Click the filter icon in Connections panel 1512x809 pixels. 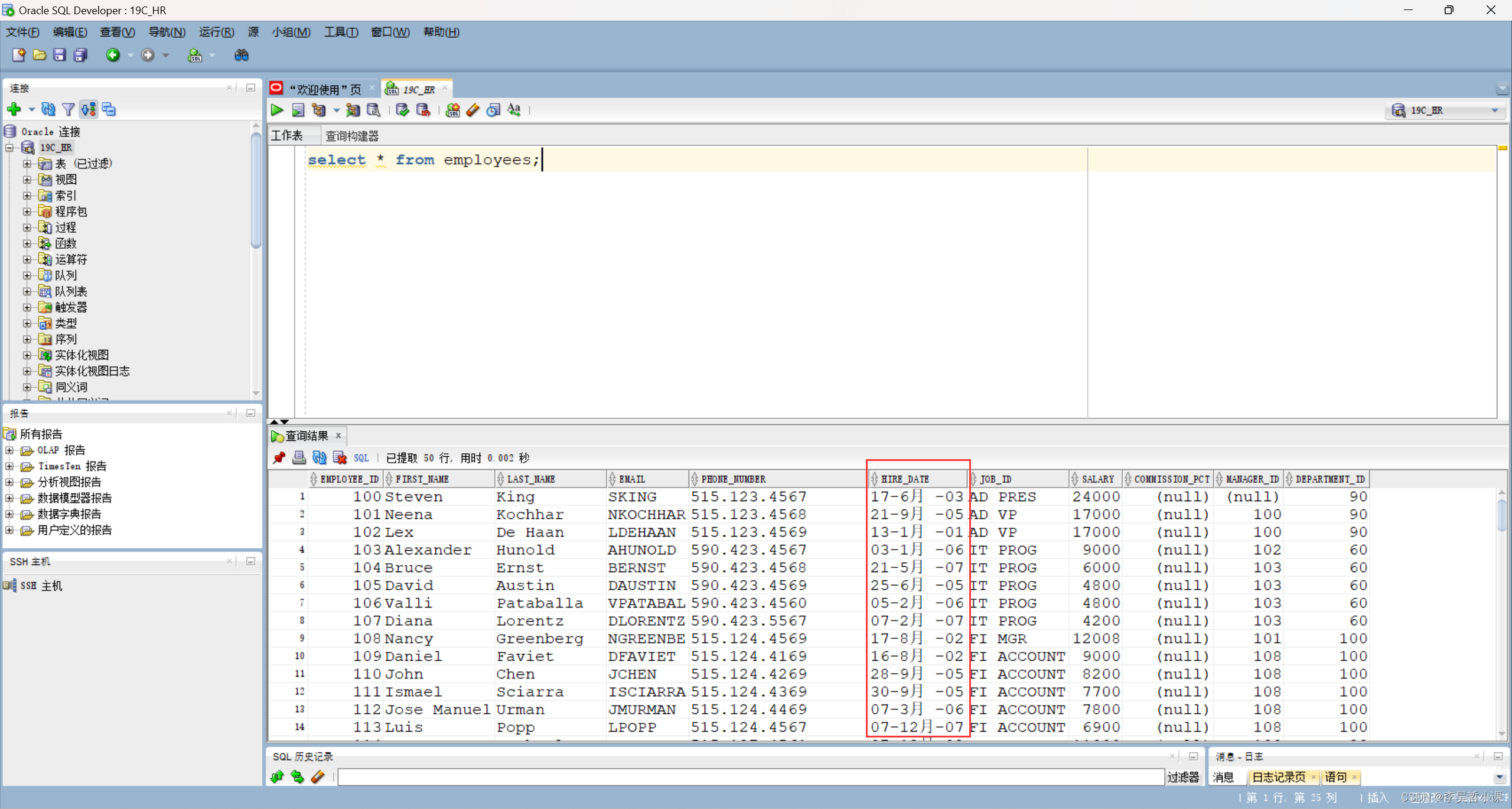click(x=69, y=109)
